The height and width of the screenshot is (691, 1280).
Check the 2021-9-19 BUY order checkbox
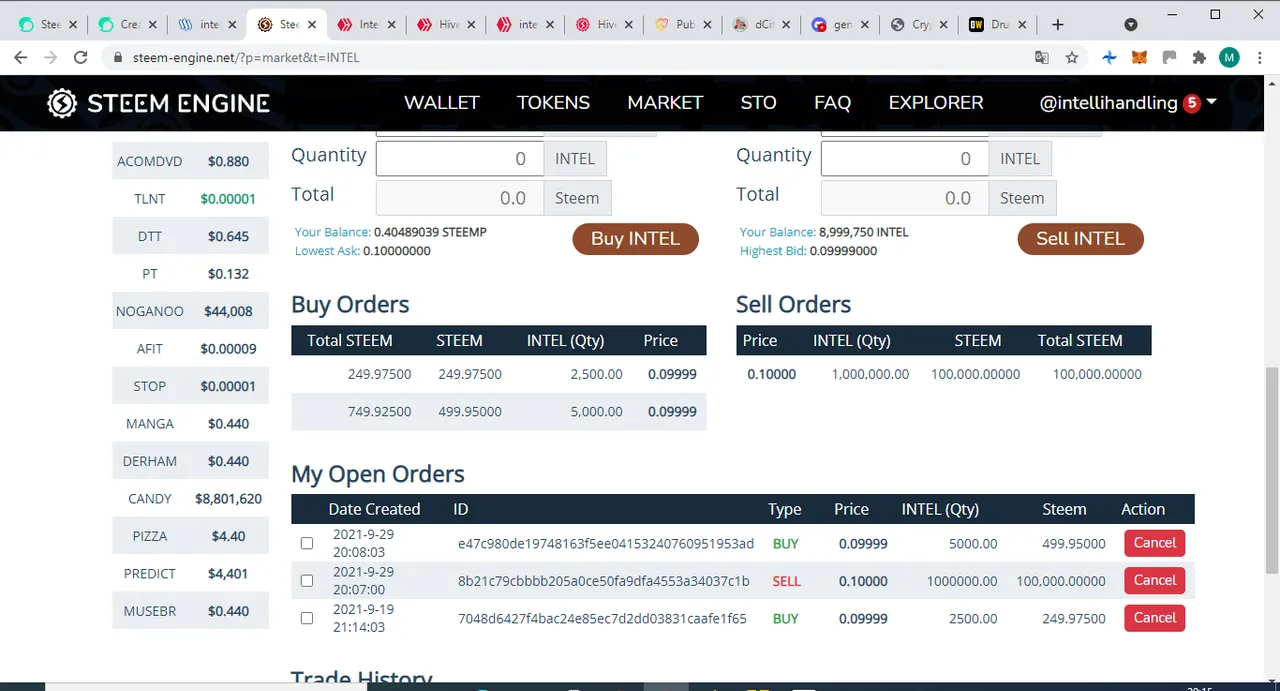[307, 619]
